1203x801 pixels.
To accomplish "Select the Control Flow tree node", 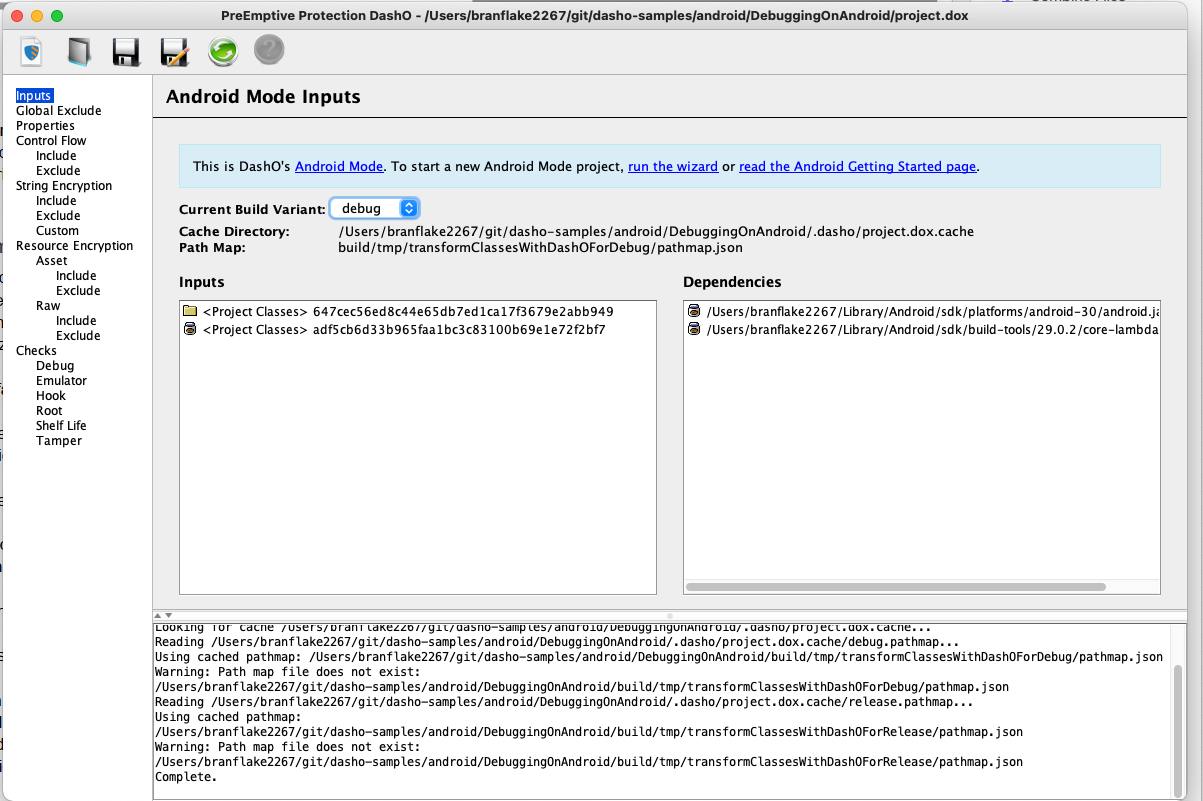I will click(51, 141).
